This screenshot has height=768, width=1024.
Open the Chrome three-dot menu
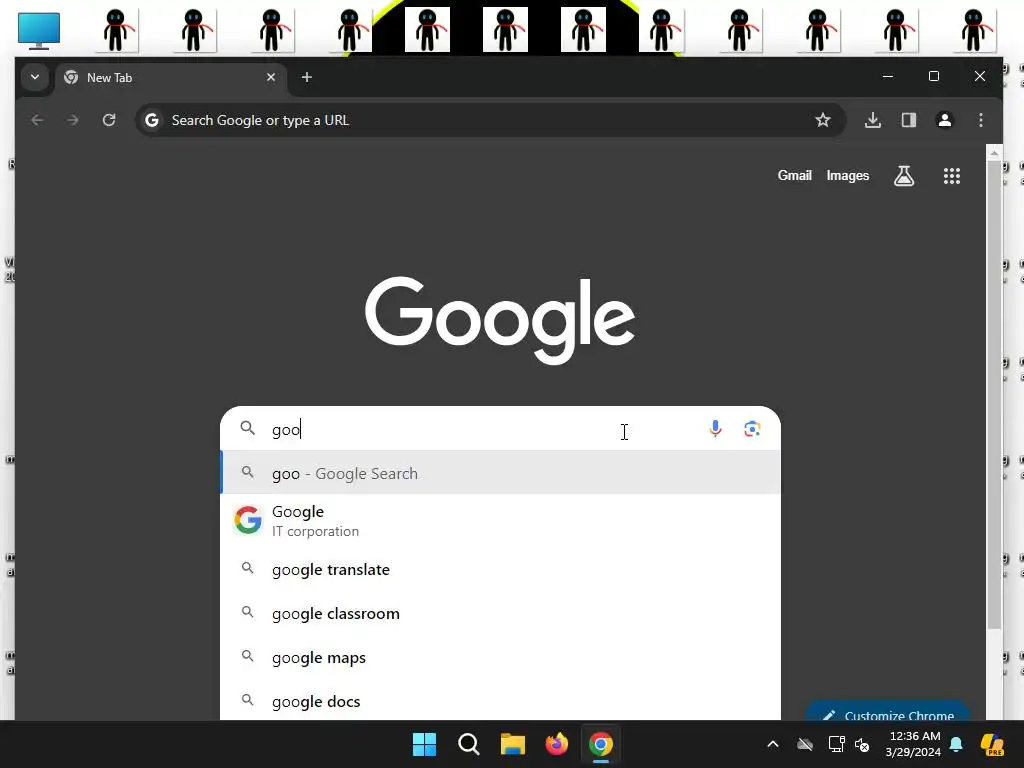pyautogui.click(x=980, y=120)
